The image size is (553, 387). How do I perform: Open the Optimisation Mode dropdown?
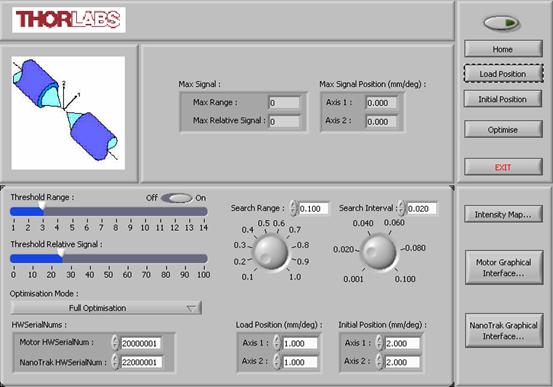point(106,308)
